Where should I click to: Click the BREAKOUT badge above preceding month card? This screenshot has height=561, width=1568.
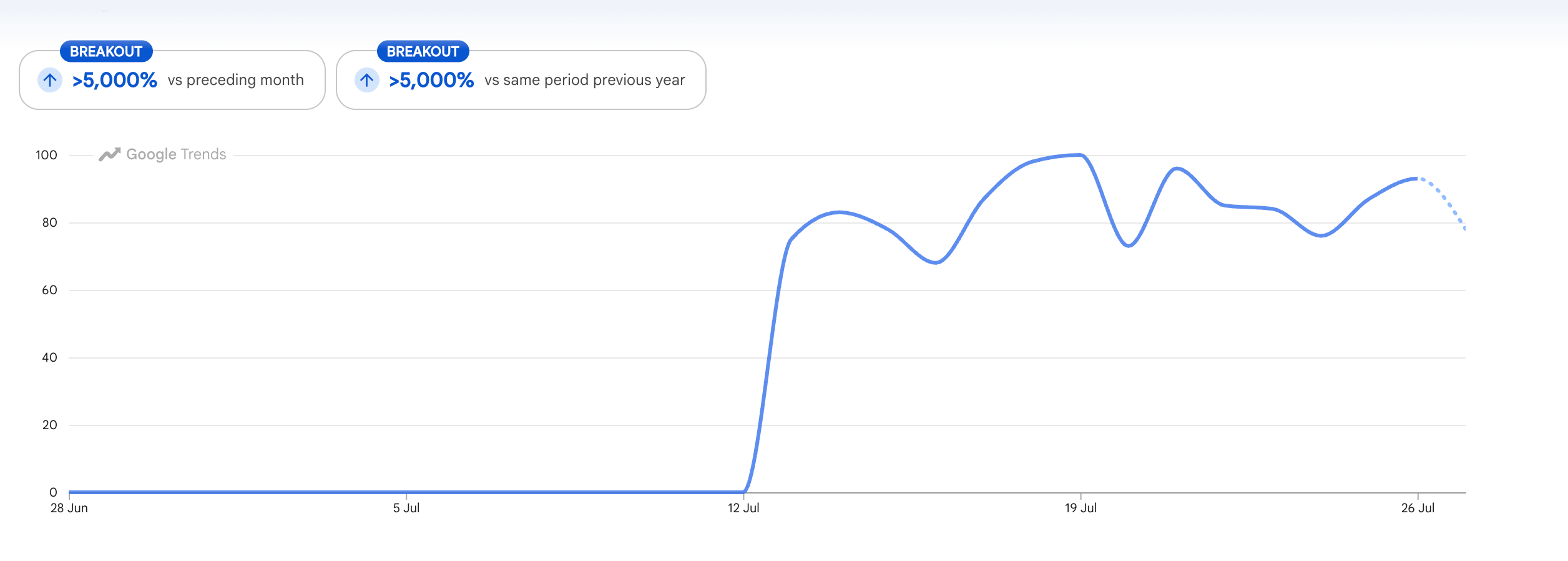106,51
